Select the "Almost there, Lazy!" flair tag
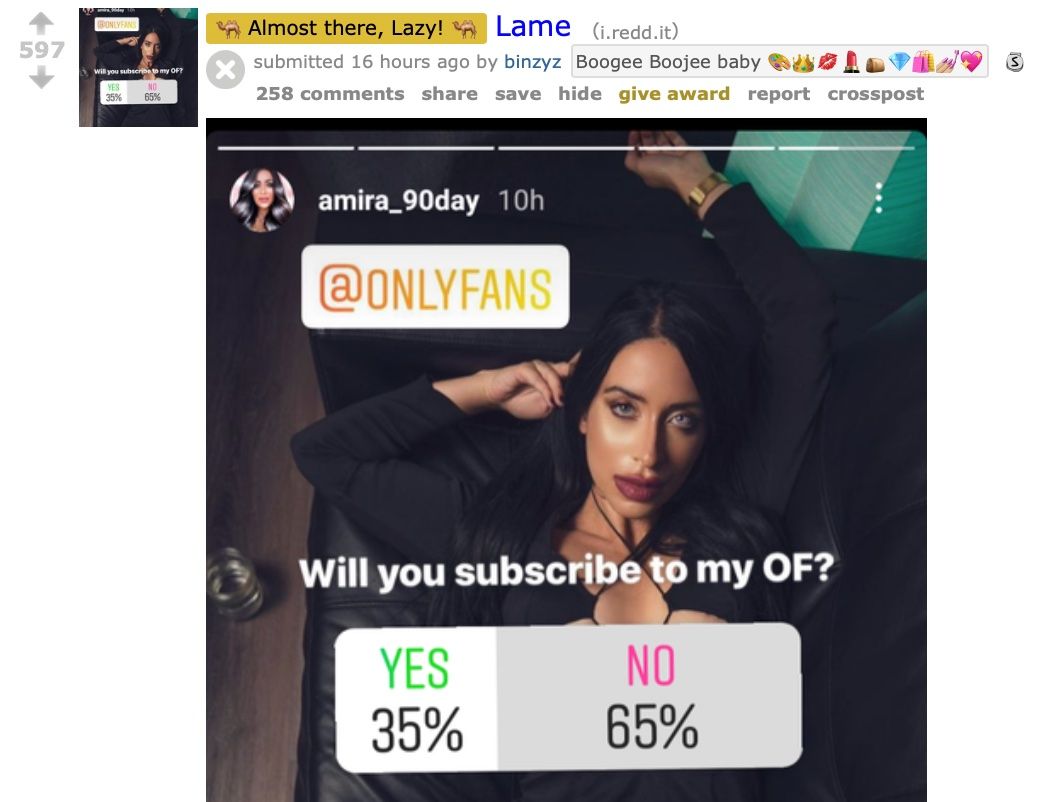 pos(346,28)
